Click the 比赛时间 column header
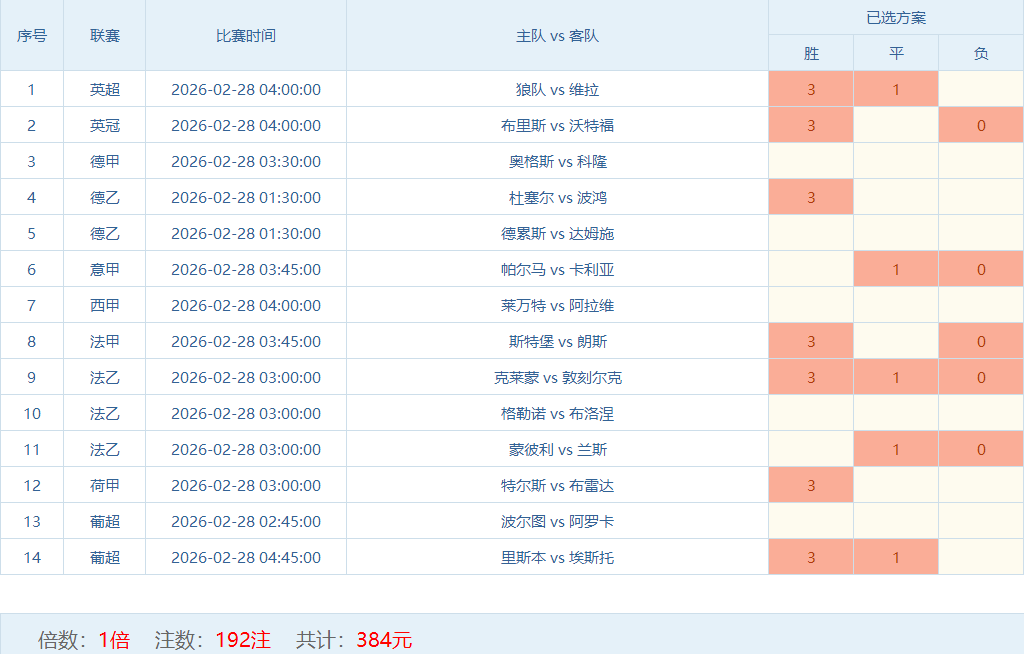The height and width of the screenshot is (654, 1024). [246, 35]
